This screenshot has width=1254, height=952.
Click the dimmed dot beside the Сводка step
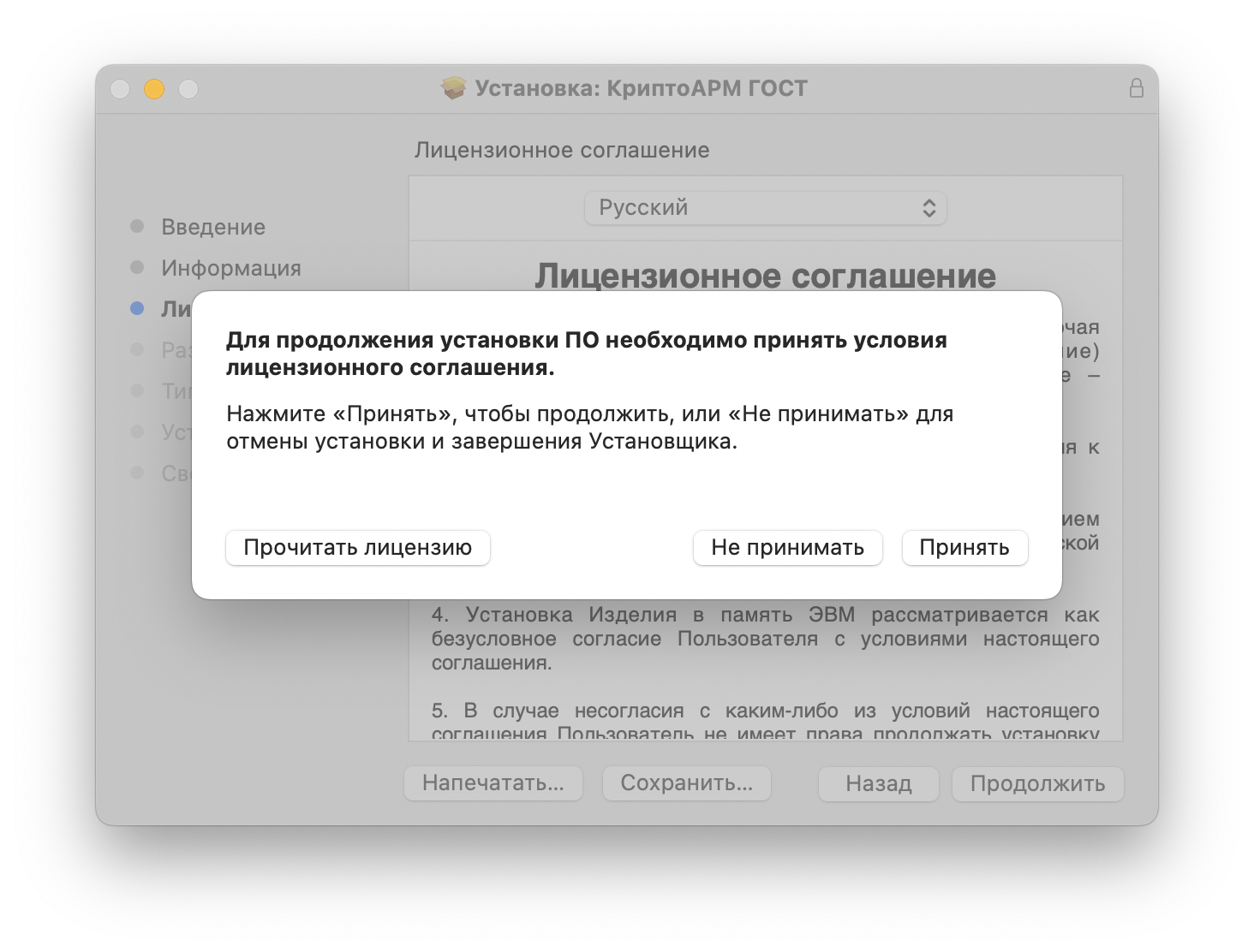point(137,472)
